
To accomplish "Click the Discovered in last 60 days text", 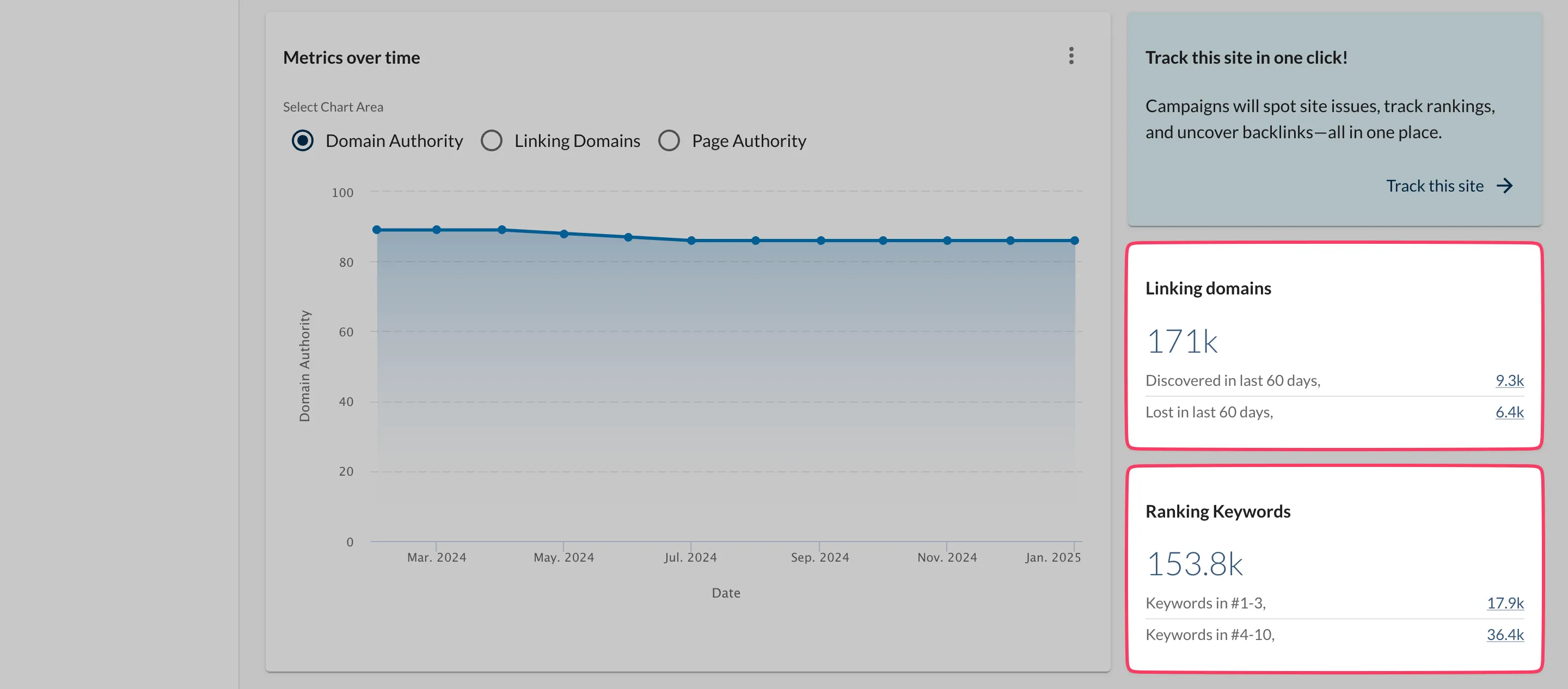I will 1233,380.
